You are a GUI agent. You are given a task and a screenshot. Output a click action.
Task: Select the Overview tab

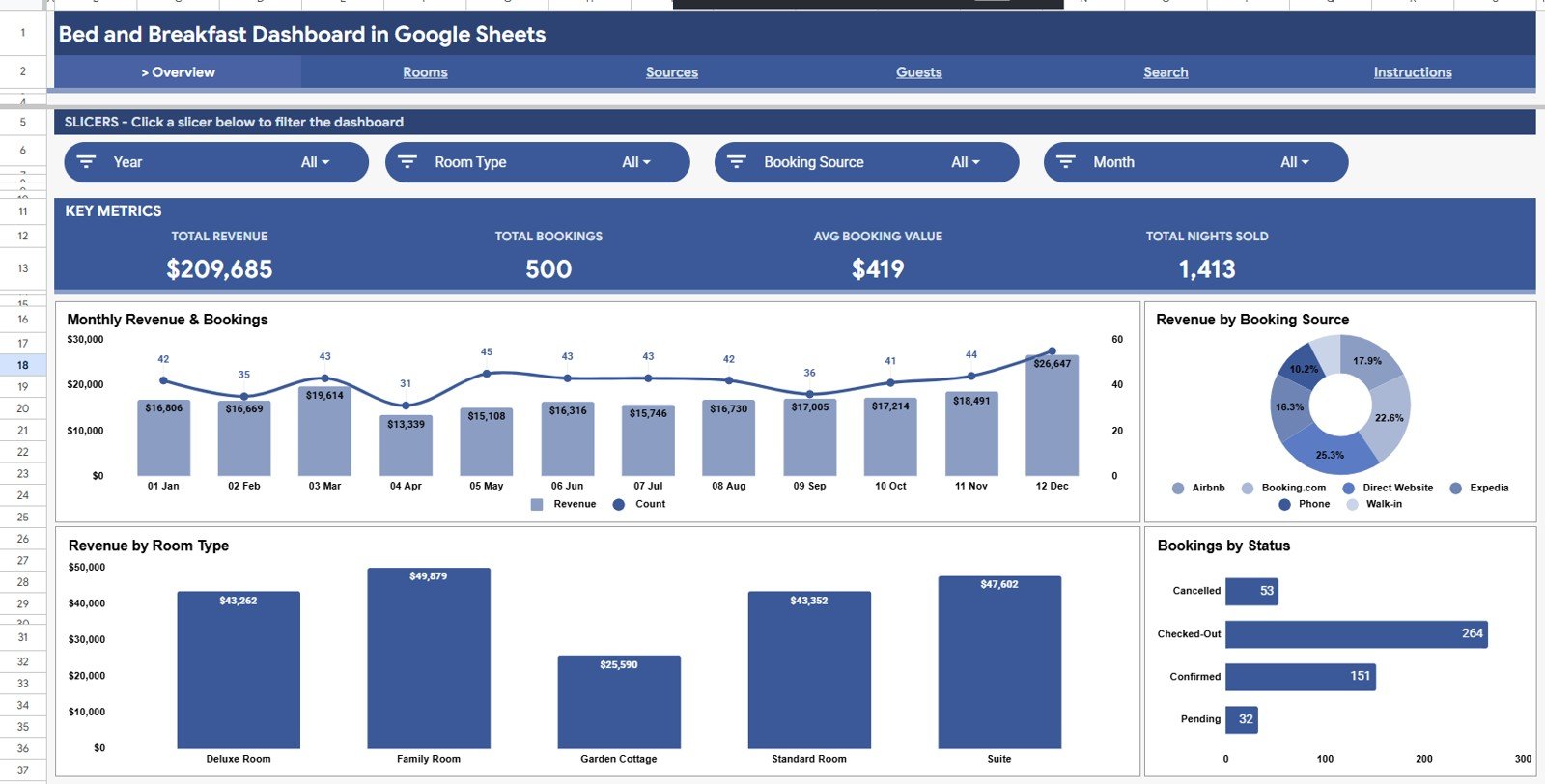tap(178, 72)
